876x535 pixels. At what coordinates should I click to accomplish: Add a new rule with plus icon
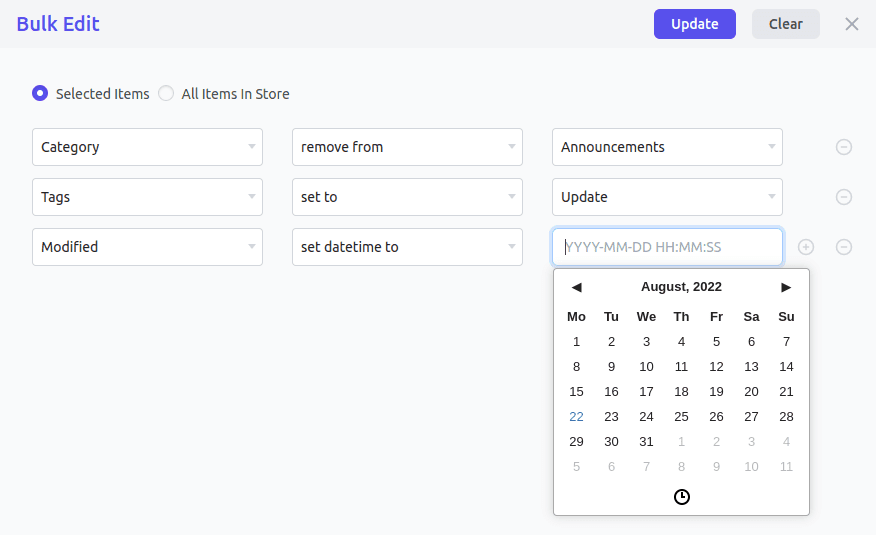tap(806, 247)
